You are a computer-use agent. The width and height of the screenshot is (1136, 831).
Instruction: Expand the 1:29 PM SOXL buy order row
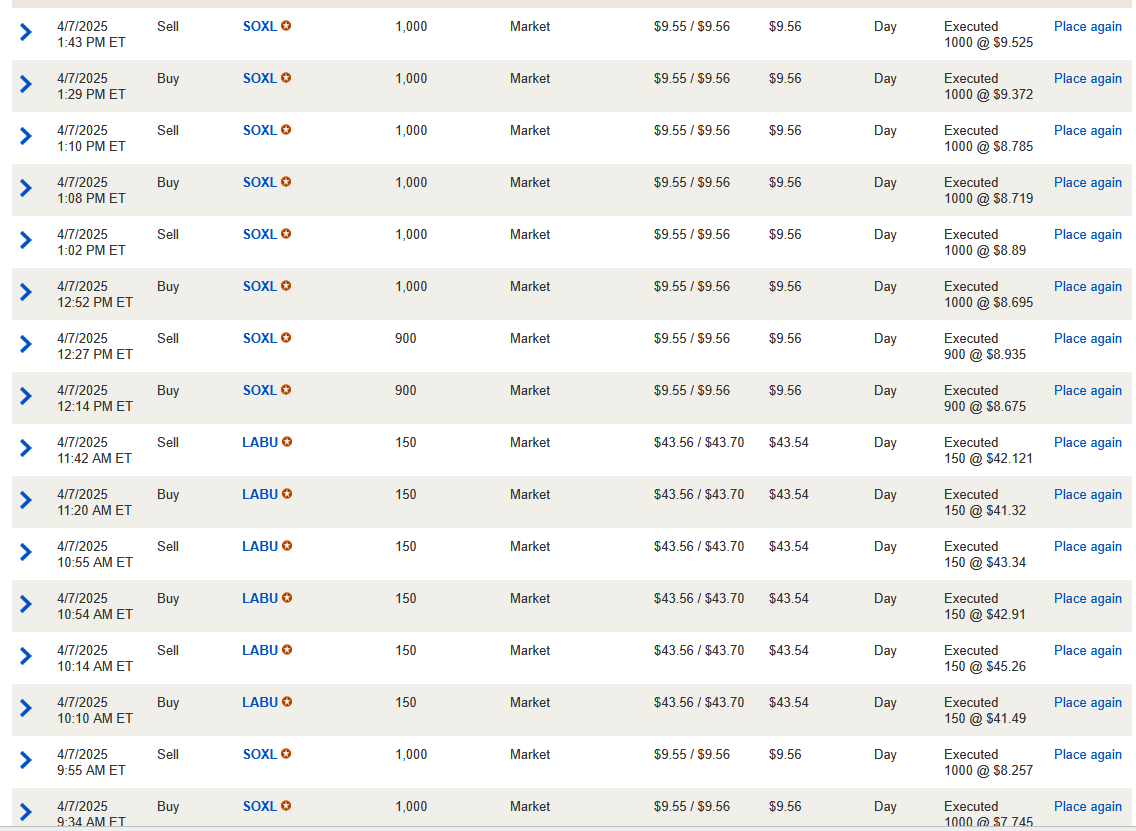pos(26,84)
